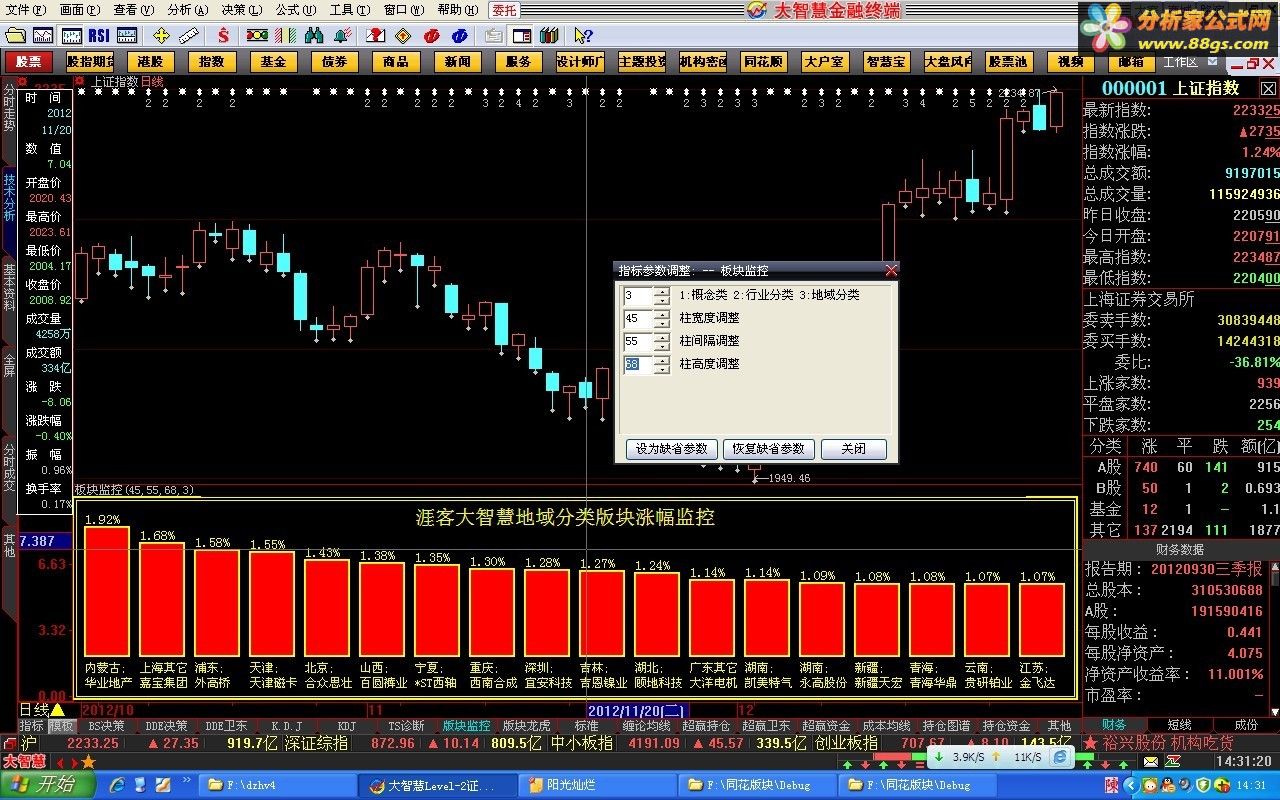
Task: Click the alarm bell alert icon
Action: [342, 35]
